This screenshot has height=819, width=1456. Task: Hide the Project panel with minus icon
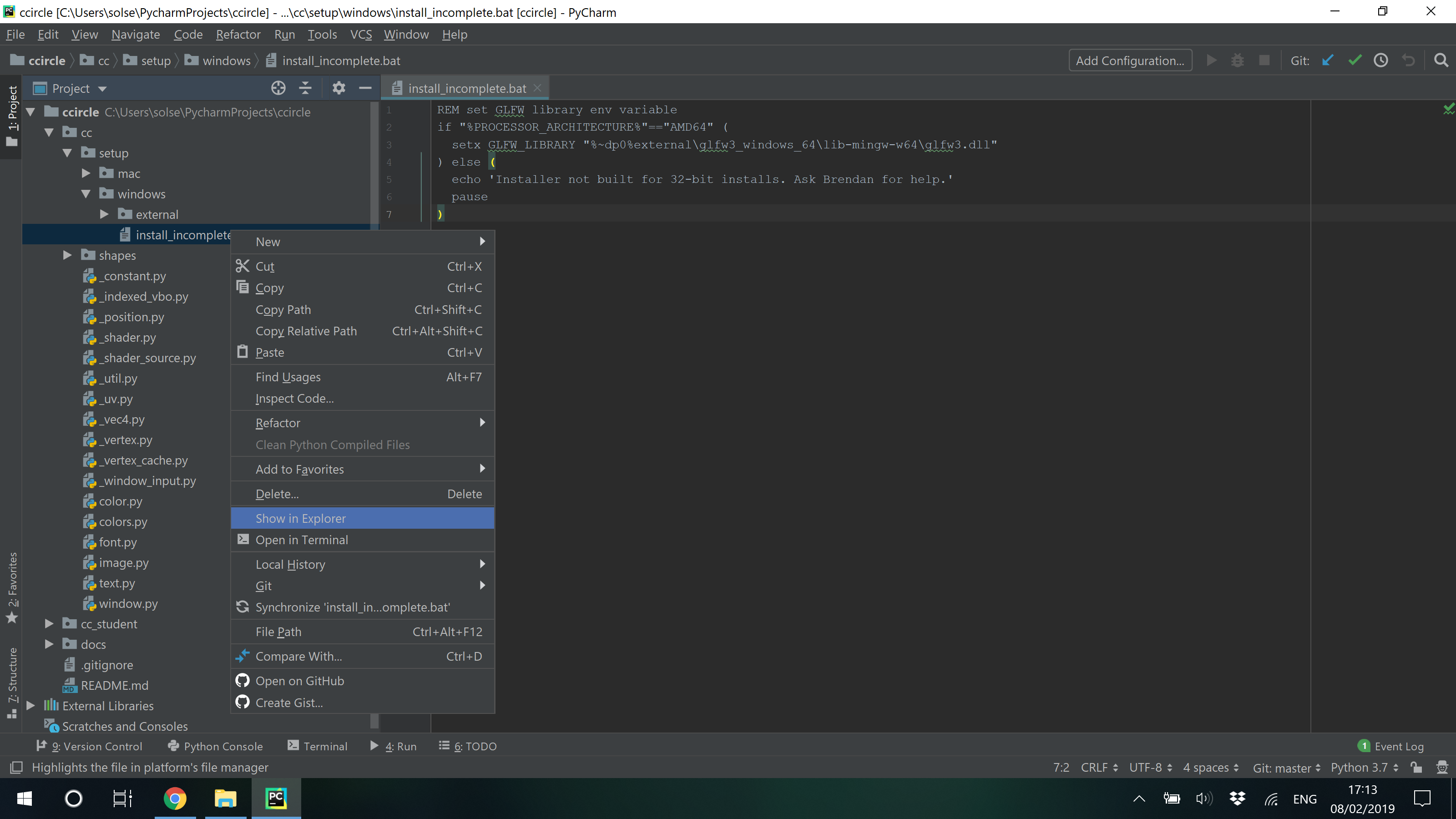pos(365,88)
